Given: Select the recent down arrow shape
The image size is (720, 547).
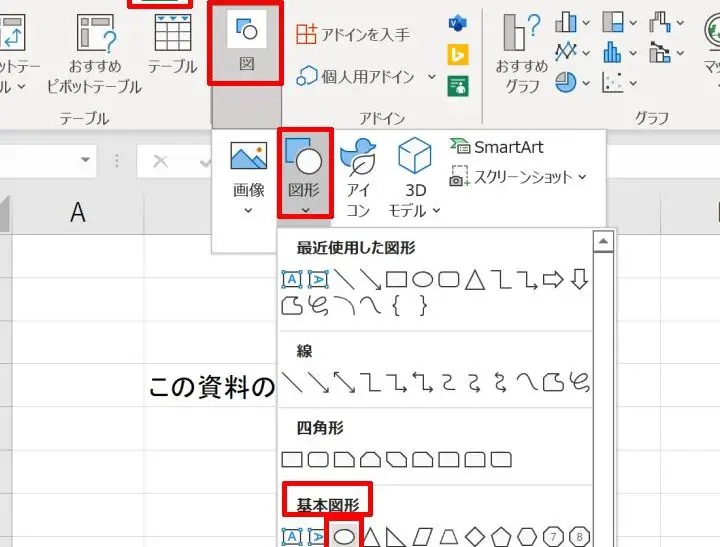Looking at the screenshot, I should tap(579, 279).
